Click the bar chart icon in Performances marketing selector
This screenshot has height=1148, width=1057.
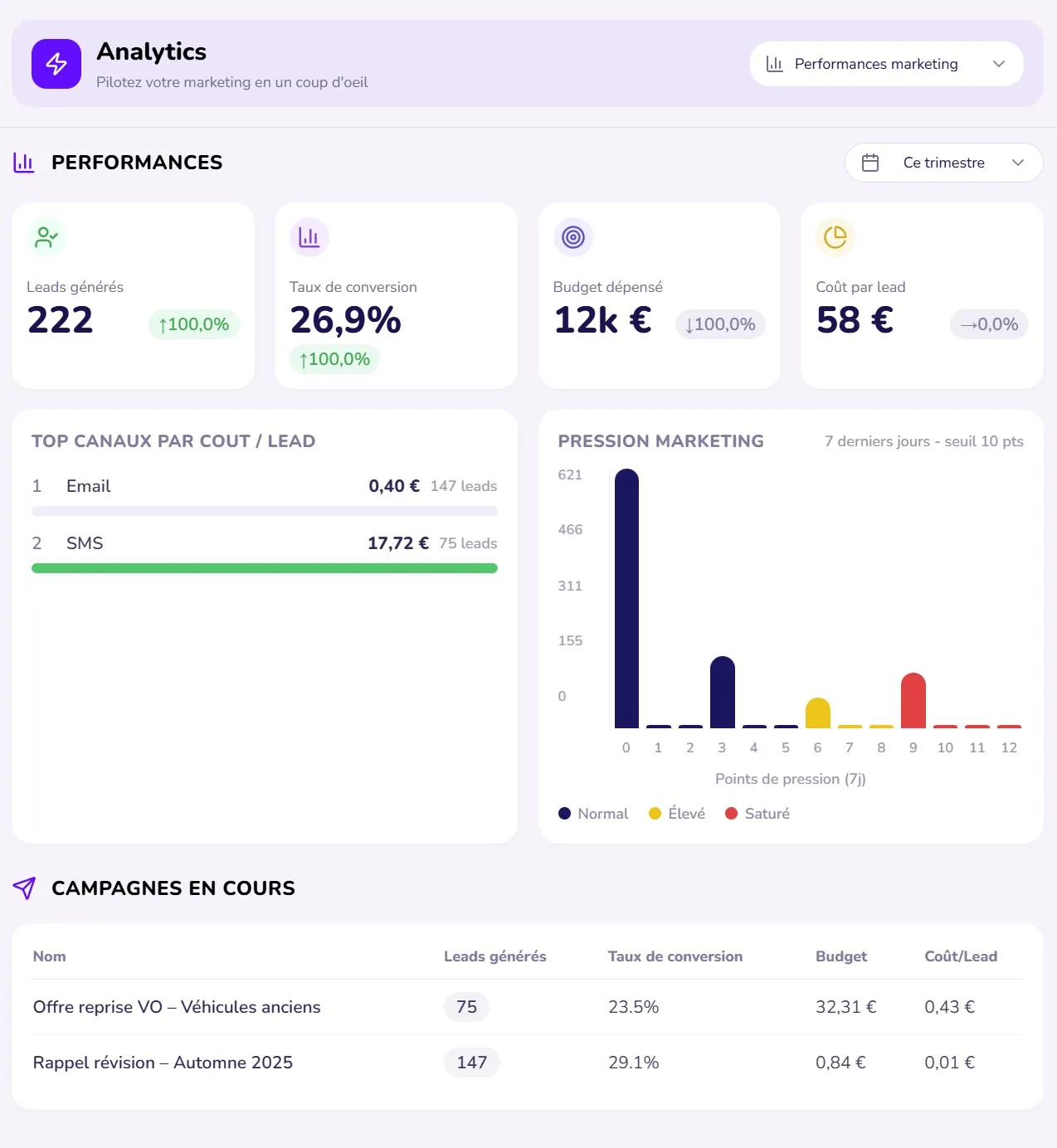pyautogui.click(x=774, y=64)
